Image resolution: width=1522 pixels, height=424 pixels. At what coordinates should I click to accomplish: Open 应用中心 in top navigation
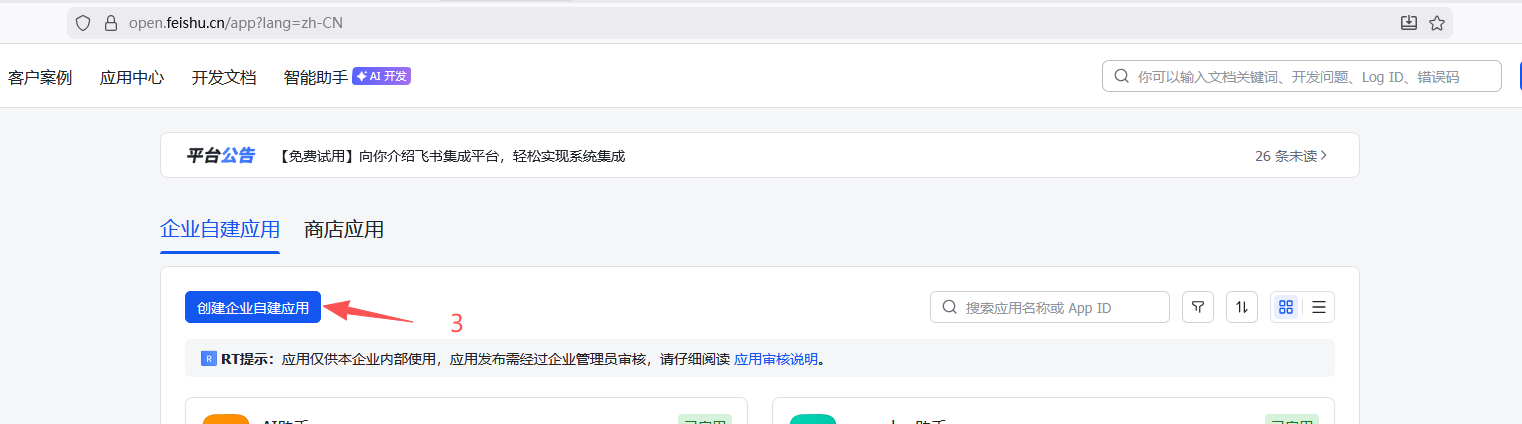pos(132,77)
